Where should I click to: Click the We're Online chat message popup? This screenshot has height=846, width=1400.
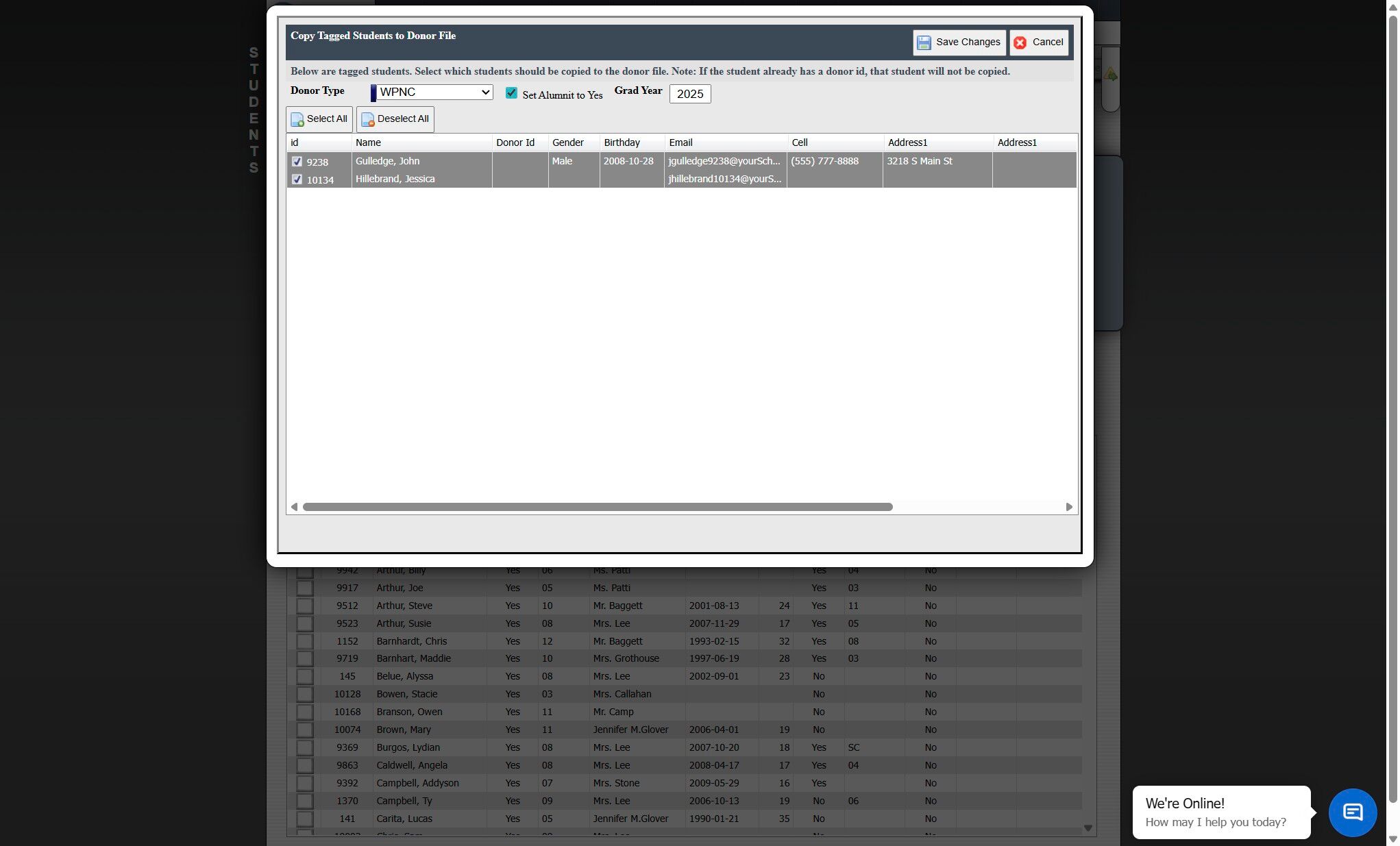tap(1220, 812)
